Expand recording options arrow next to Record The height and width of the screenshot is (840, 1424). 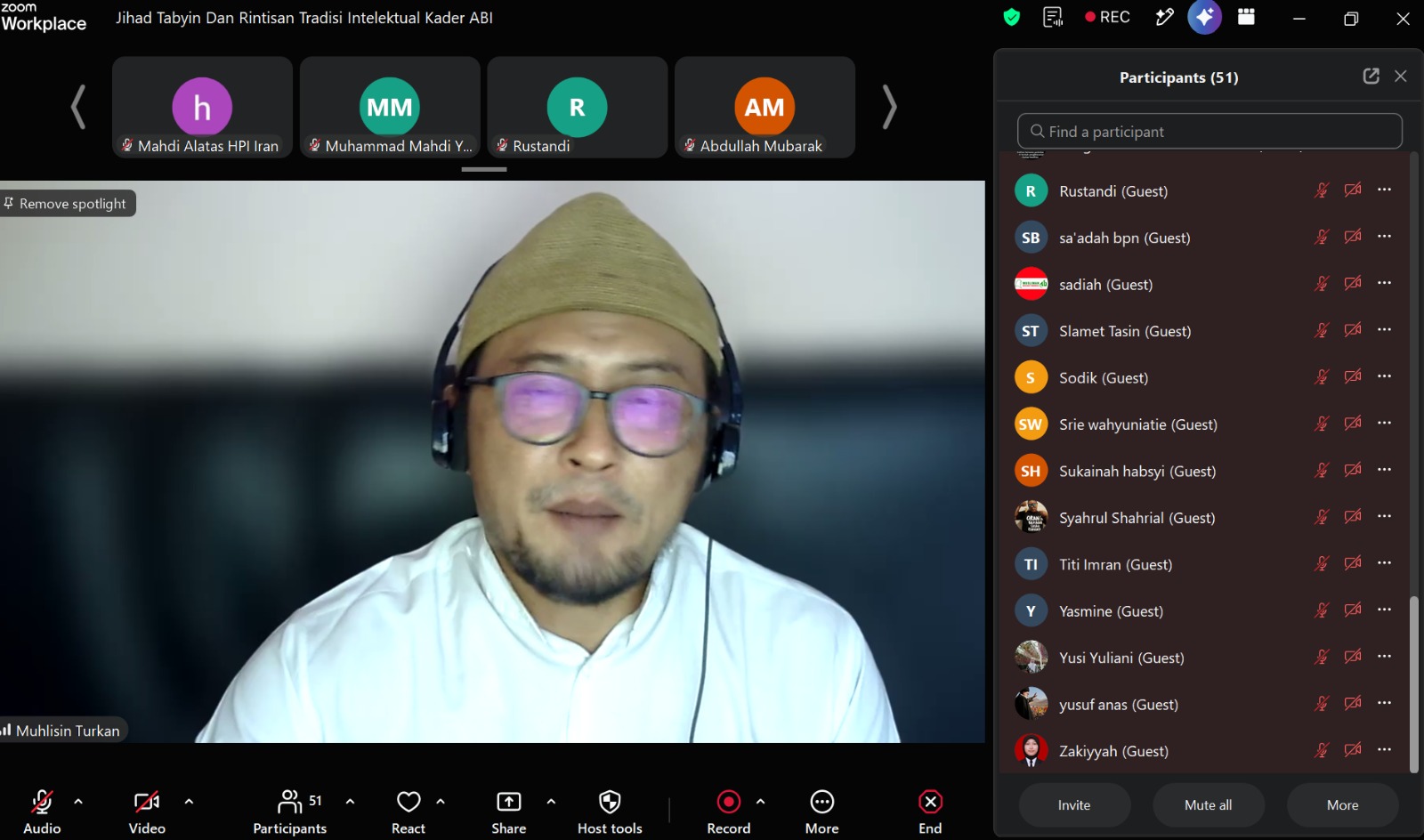(x=760, y=802)
